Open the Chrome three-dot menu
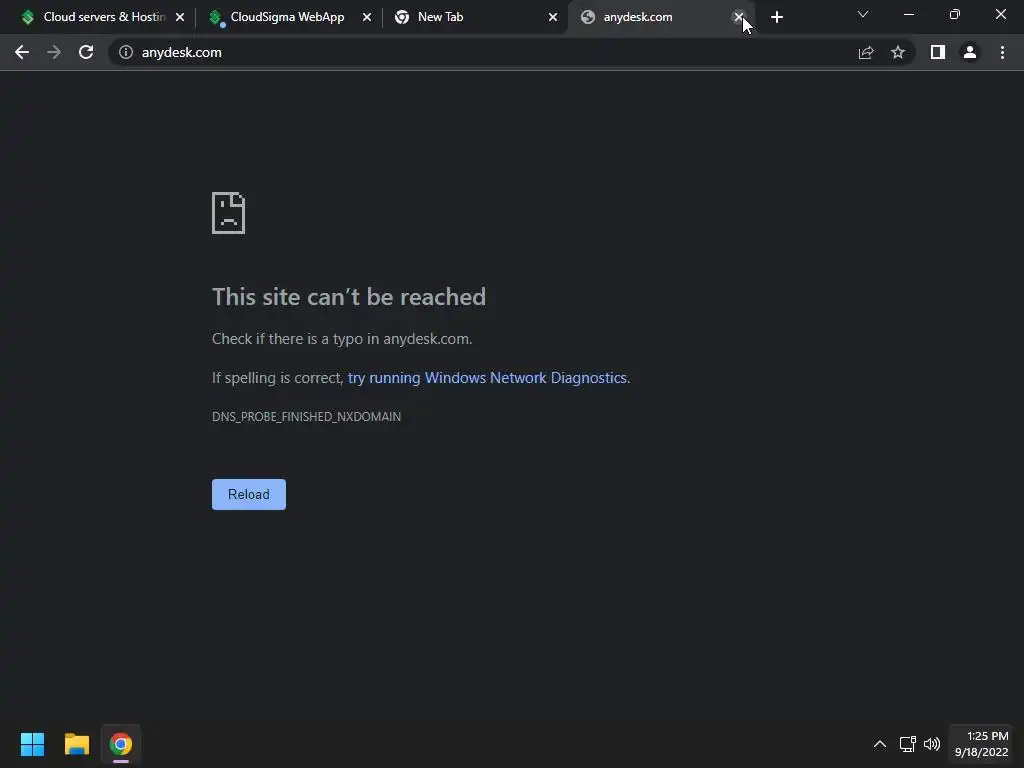The height and width of the screenshot is (768, 1024). pos(1002,52)
